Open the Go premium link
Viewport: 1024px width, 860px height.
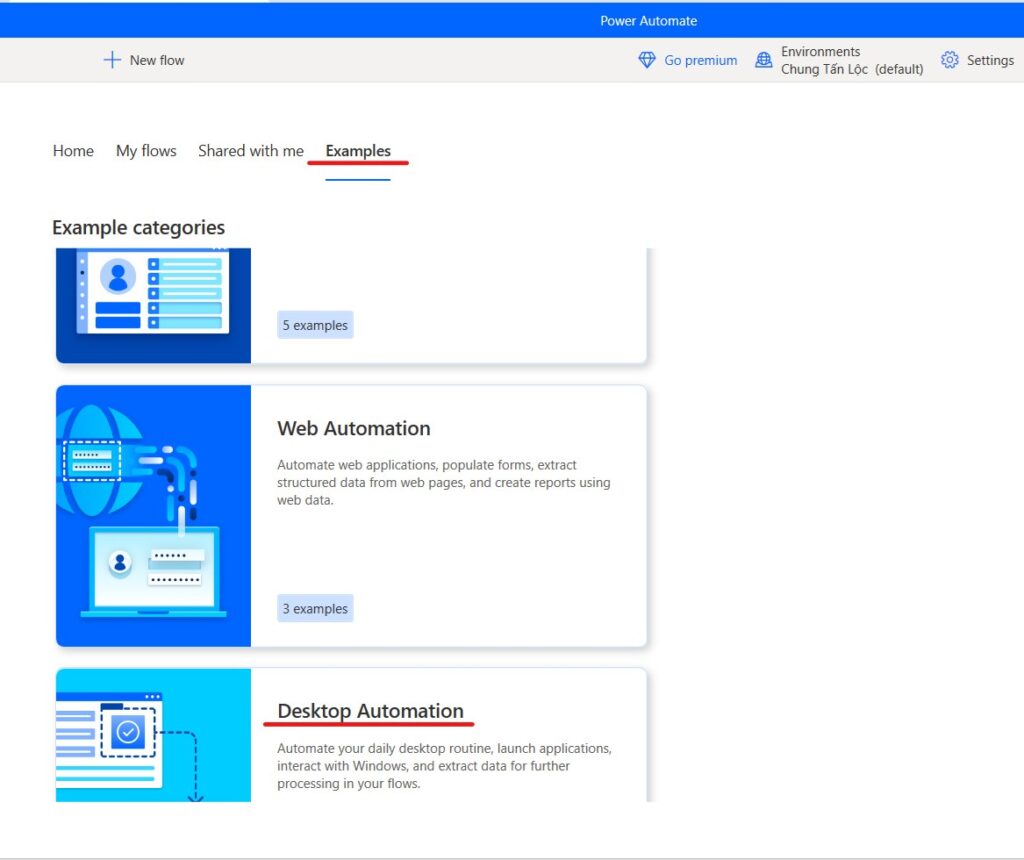click(x=700, y=60)
